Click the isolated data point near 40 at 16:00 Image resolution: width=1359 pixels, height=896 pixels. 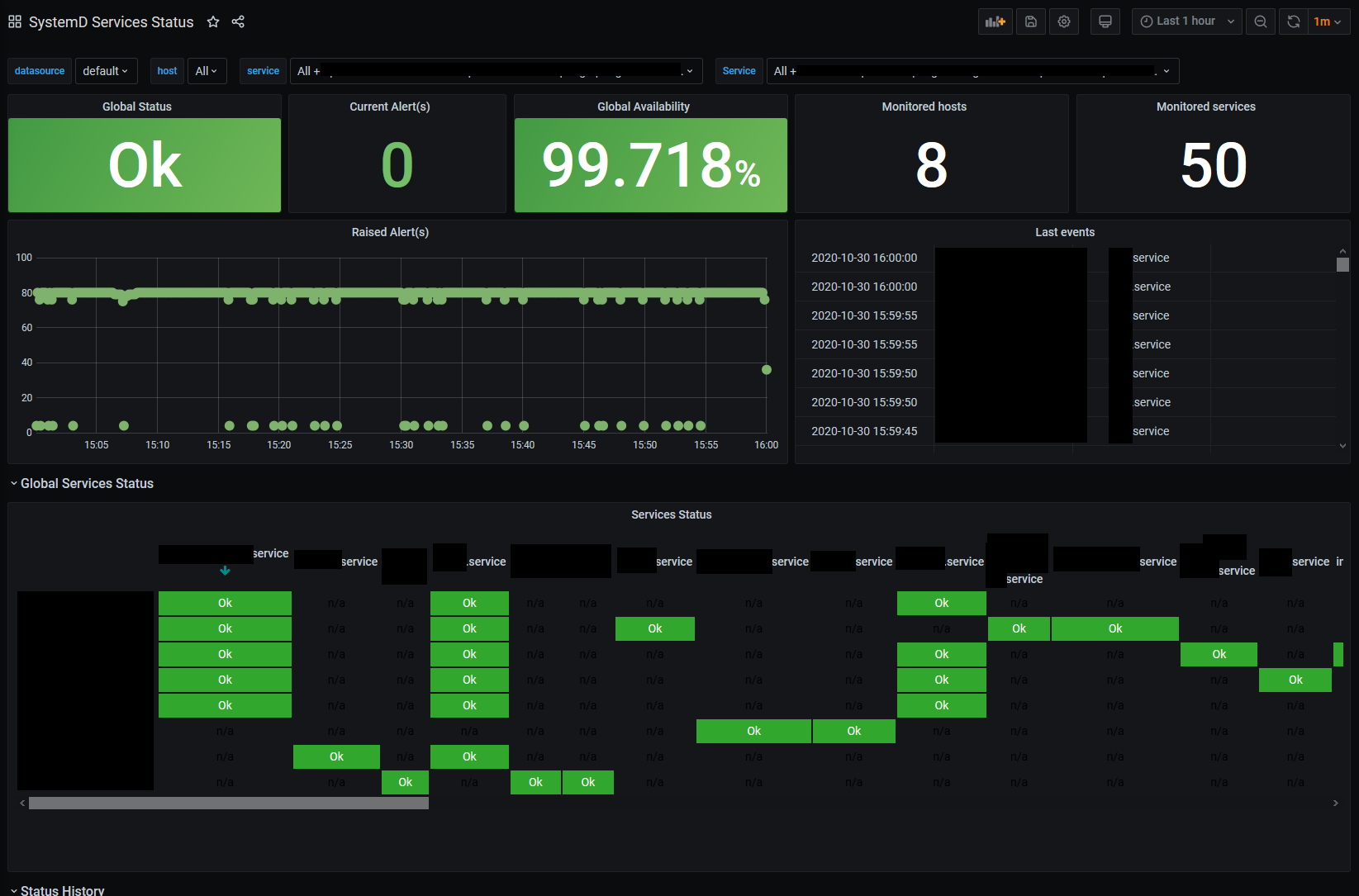767,369
